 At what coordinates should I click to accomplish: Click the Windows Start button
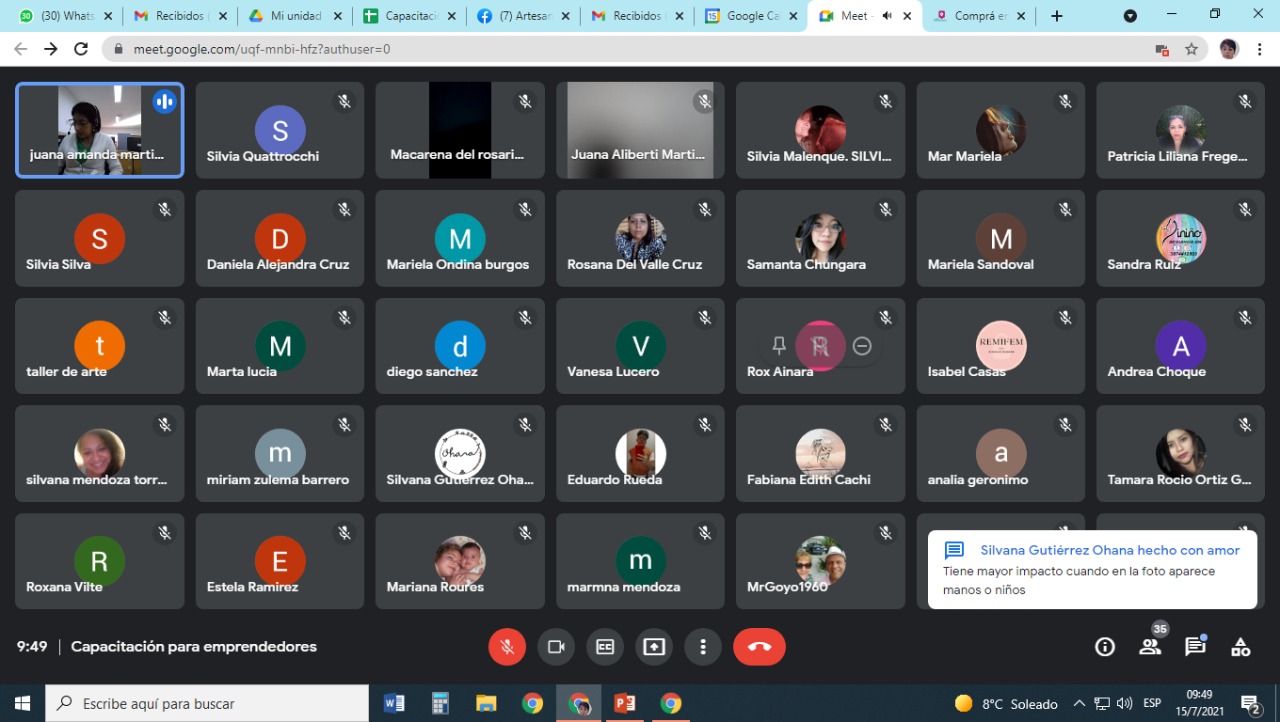pos(23,704)
